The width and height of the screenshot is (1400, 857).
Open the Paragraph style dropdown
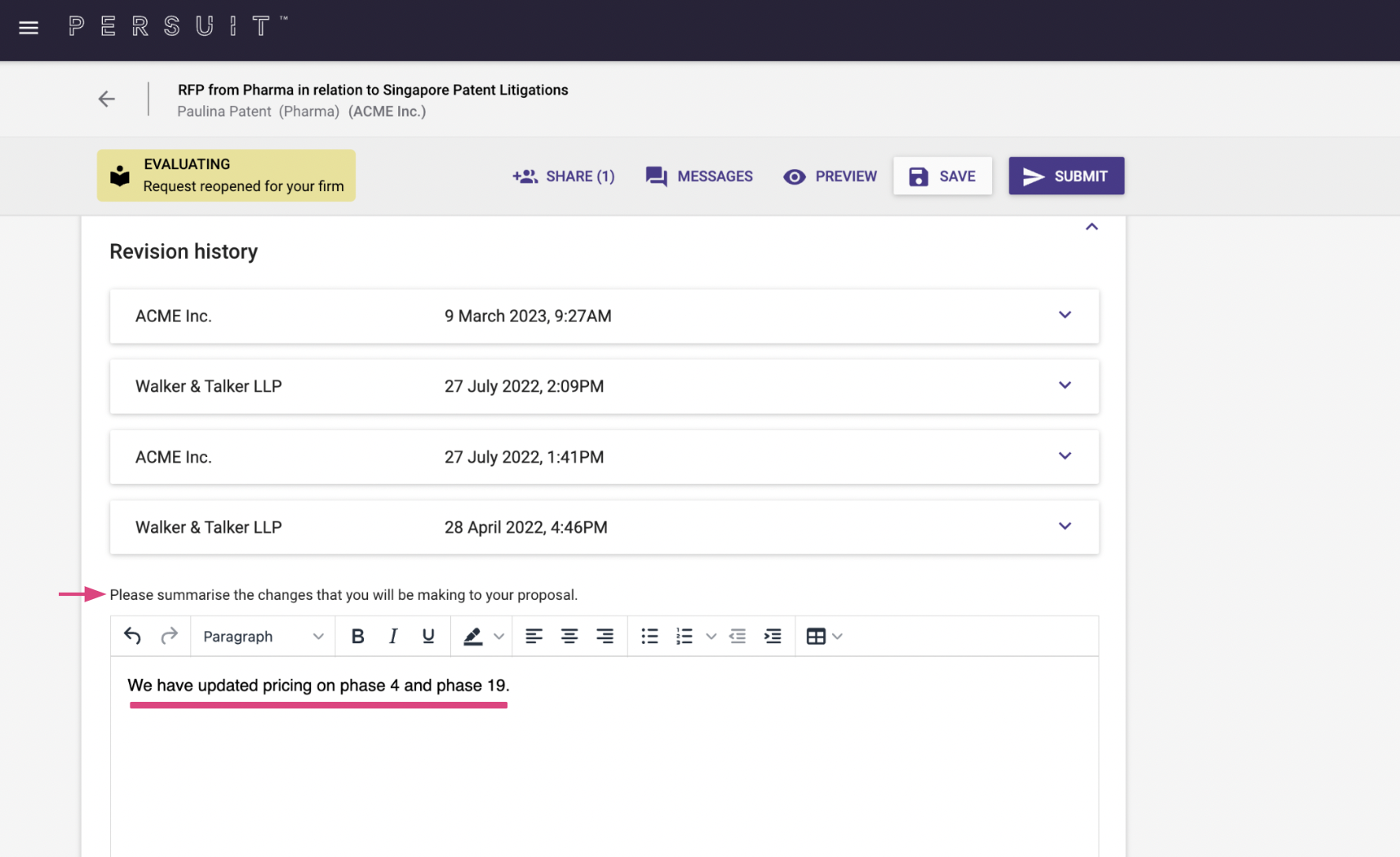tap(263, 636)
